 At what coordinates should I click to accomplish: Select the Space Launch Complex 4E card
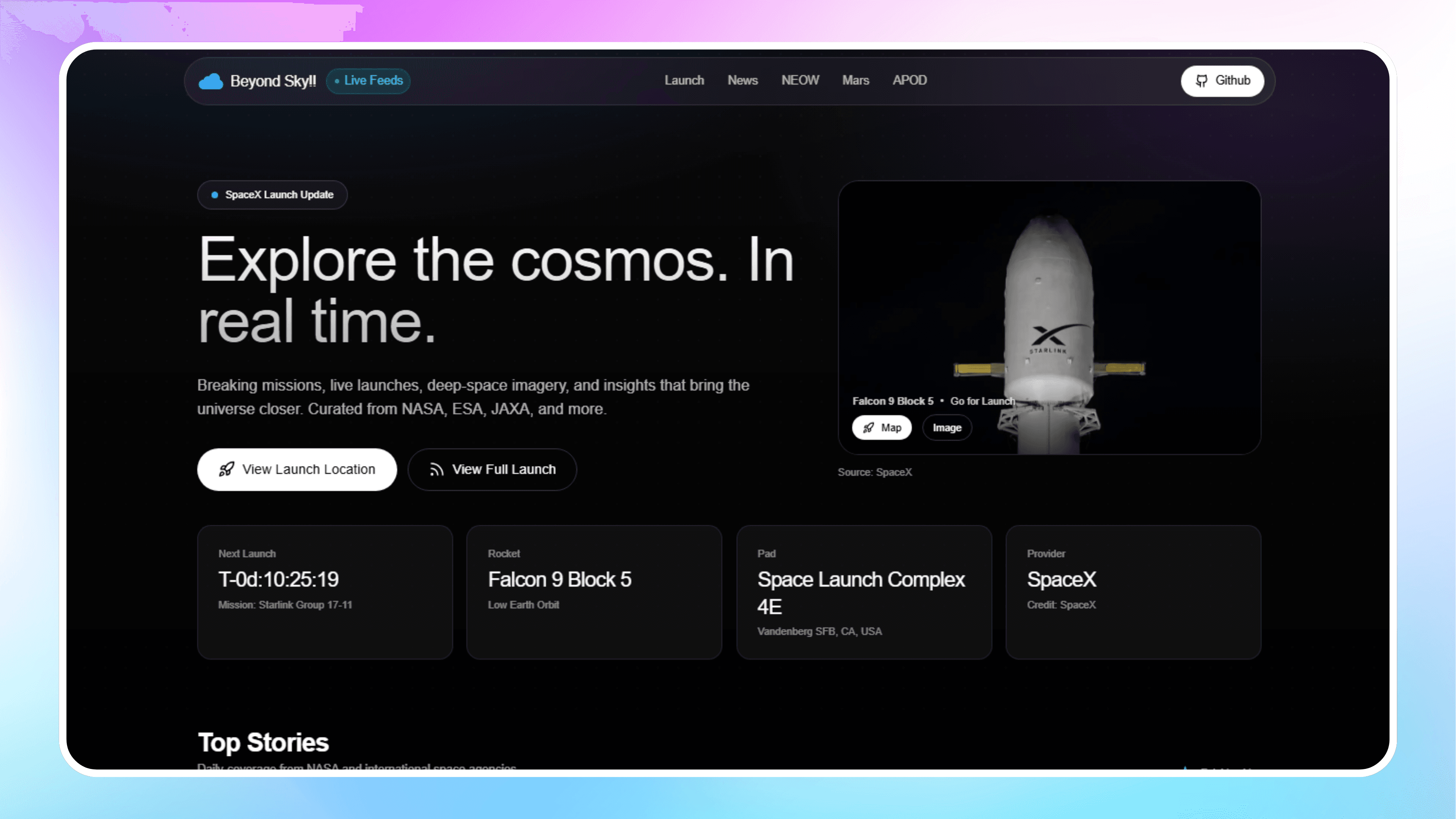[864, 592]
